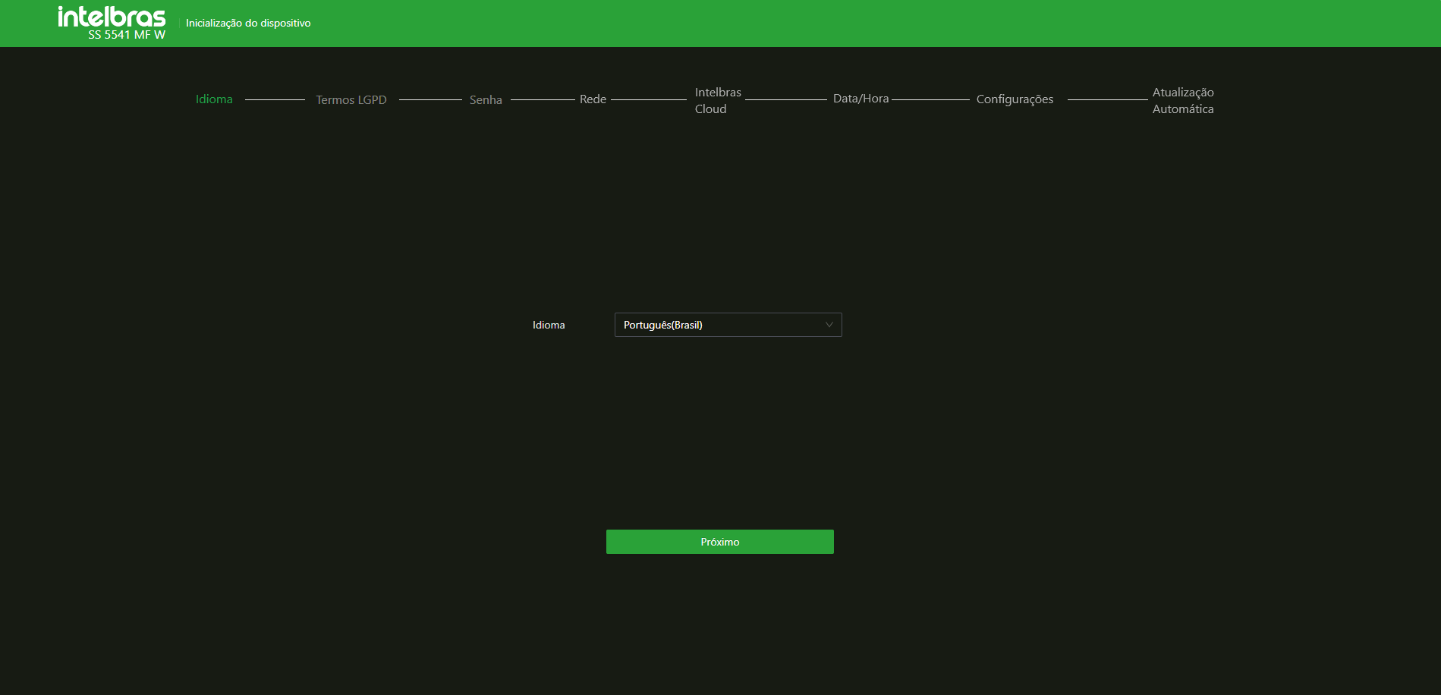Go to the Atualização Automática step
The height and width of the screenshot is (695, 1441).
click(1183, 100)
